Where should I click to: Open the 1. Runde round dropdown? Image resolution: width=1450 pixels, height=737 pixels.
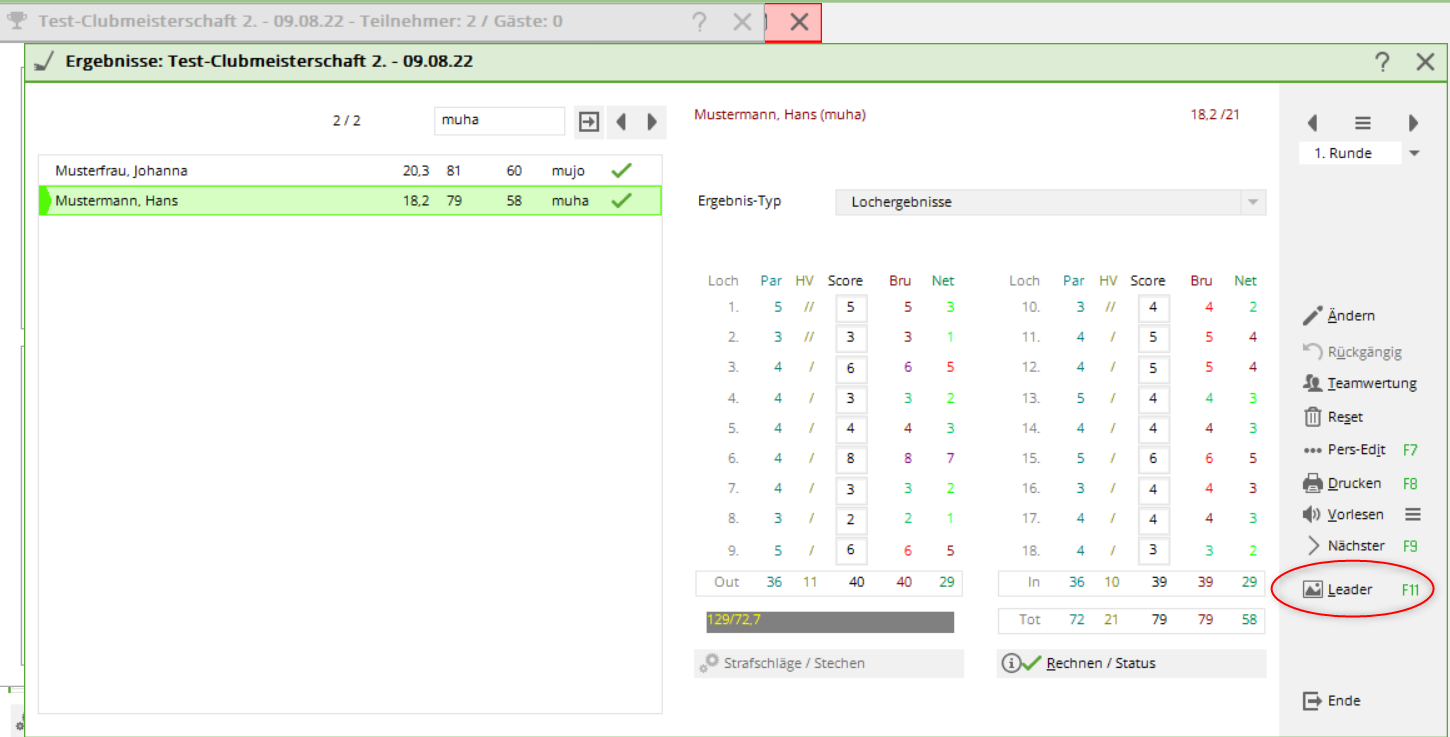pyautogui.click(x=1414, y=154)
